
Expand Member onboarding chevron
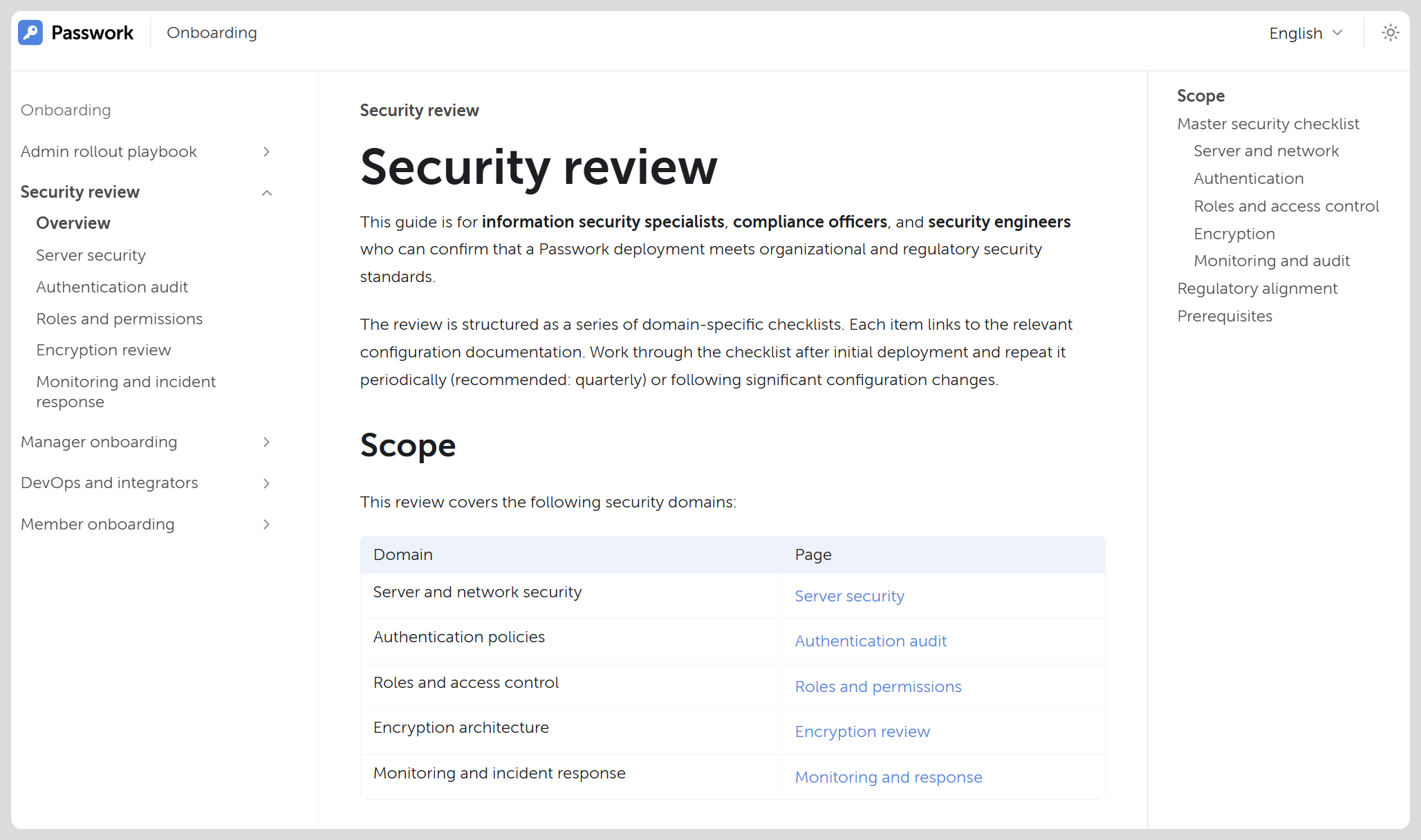tap(266, 524)
